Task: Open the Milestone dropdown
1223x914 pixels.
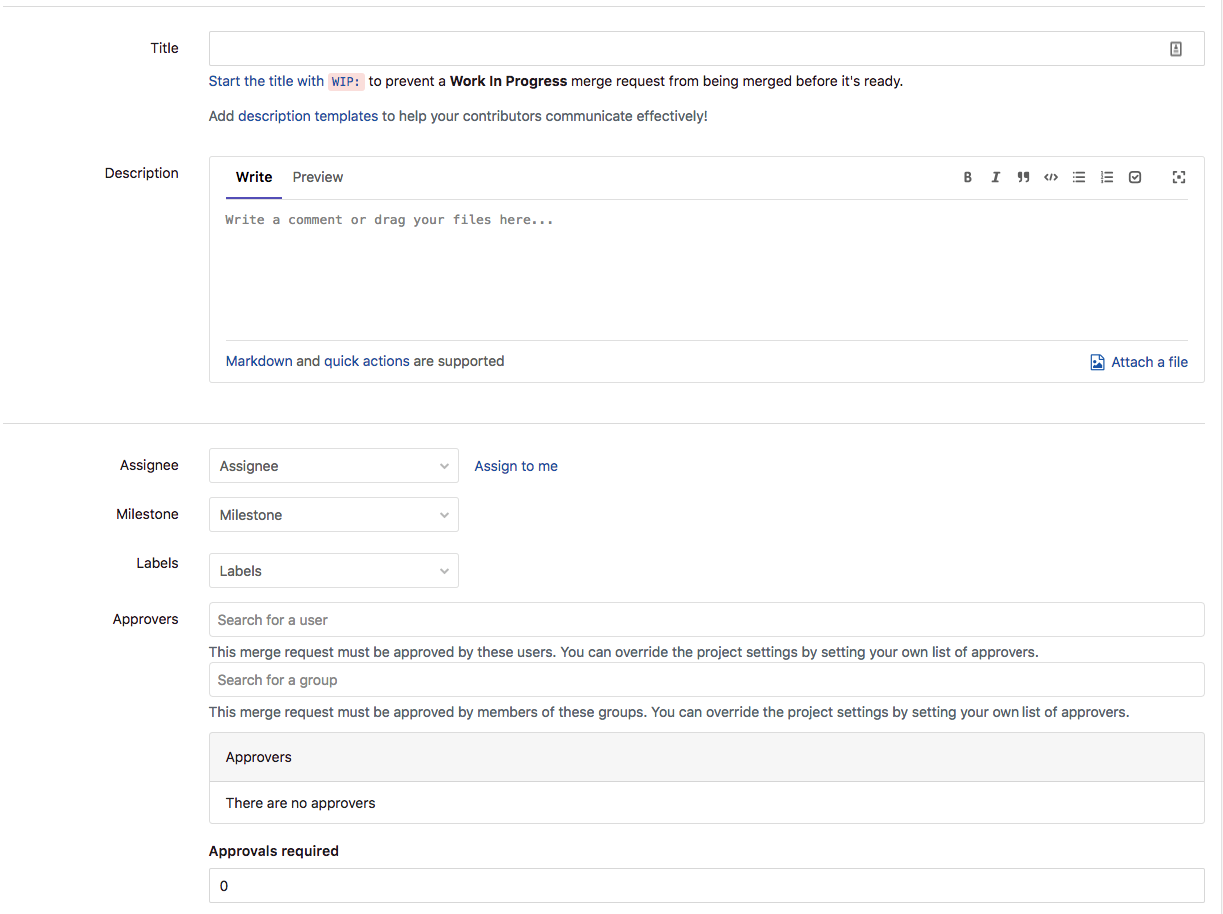Action: 334,515
